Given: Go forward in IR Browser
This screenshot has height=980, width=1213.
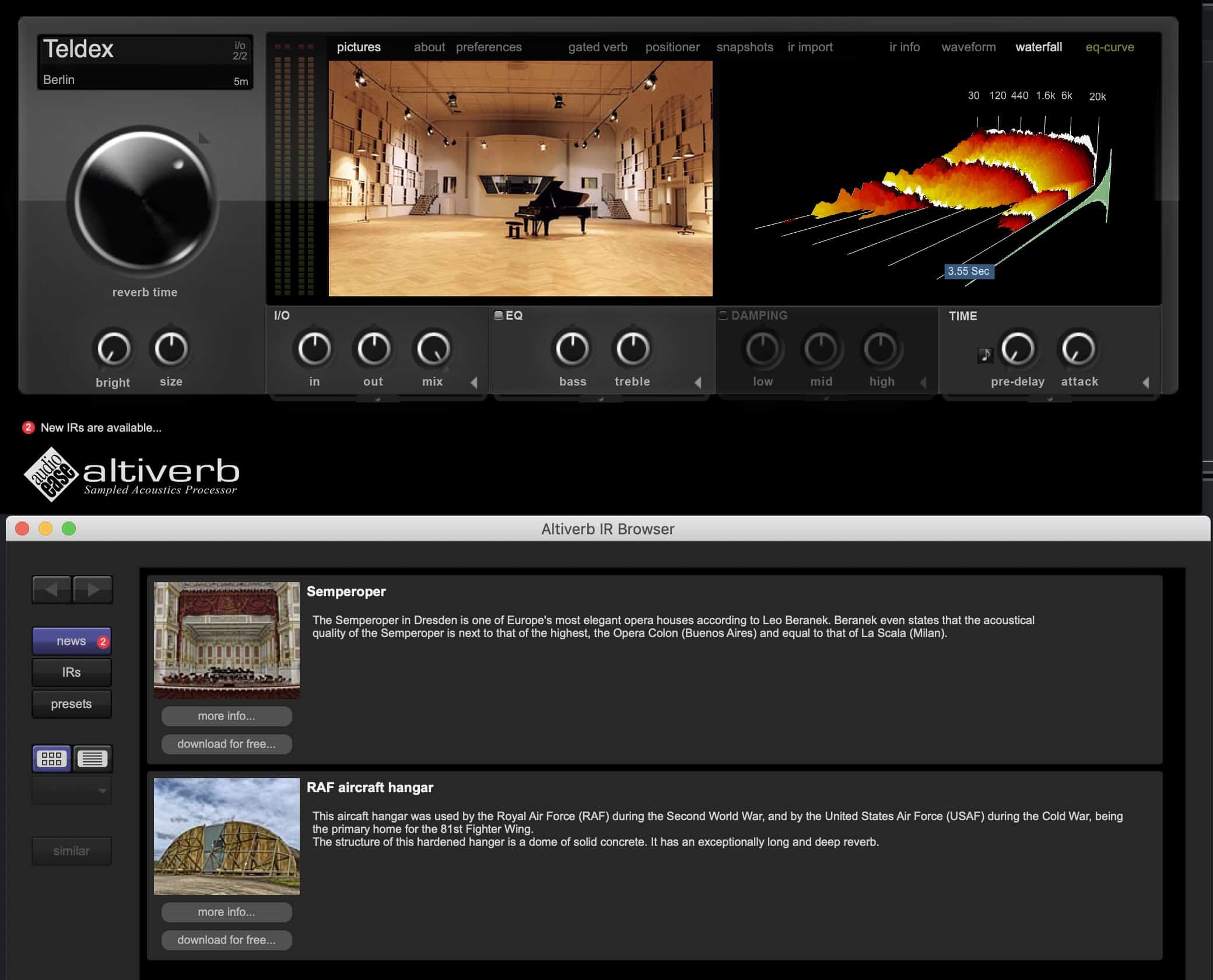Looking at the screenshot, I should (93, 589).
